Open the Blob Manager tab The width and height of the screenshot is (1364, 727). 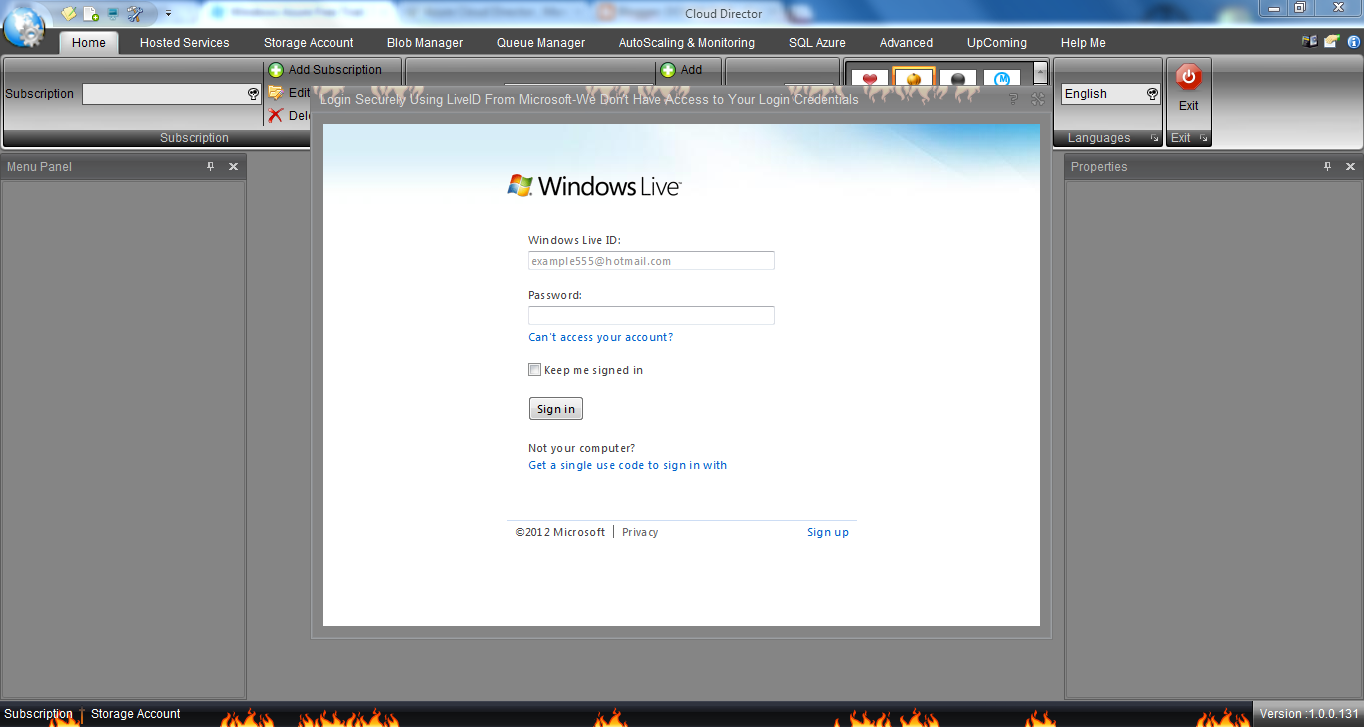tap(425, 43)
